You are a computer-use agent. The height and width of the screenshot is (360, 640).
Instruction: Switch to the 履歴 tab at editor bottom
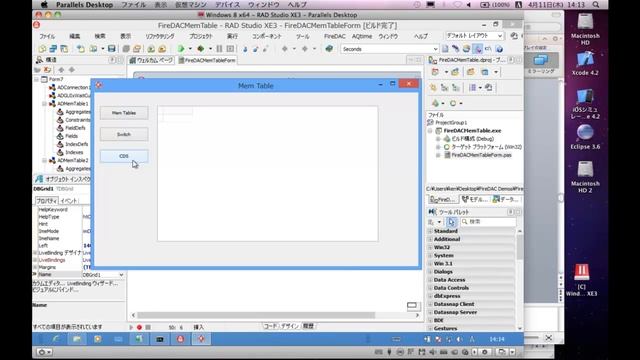(x=308, y=326)
